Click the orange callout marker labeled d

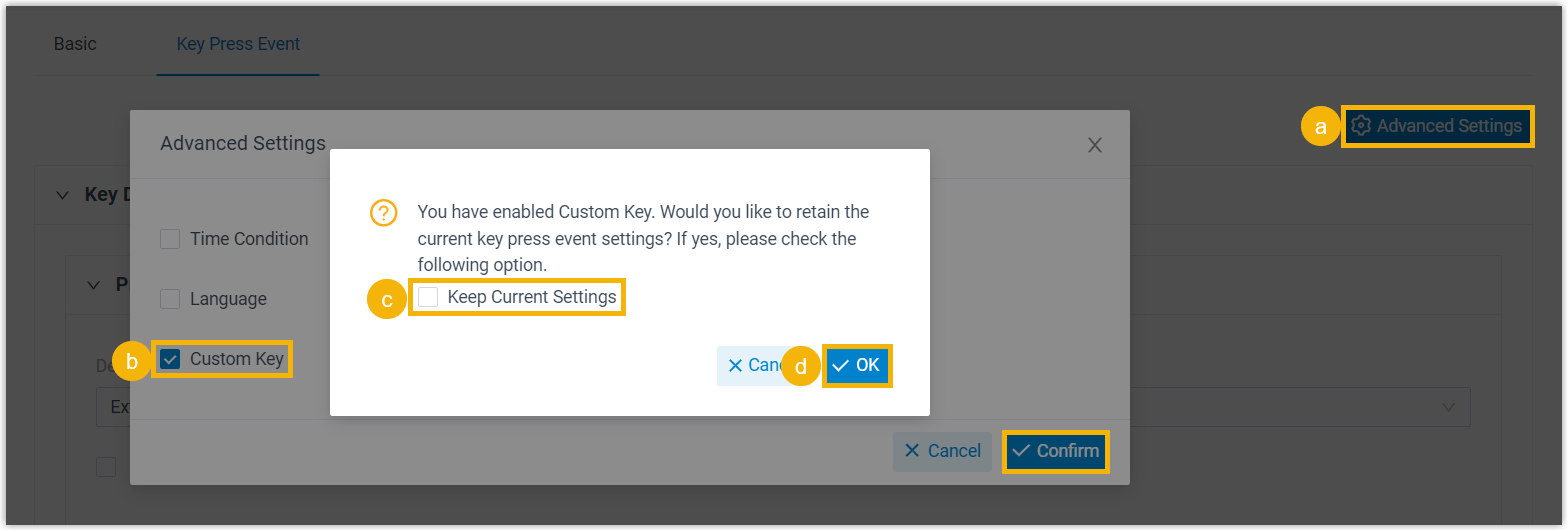(801, 367)
